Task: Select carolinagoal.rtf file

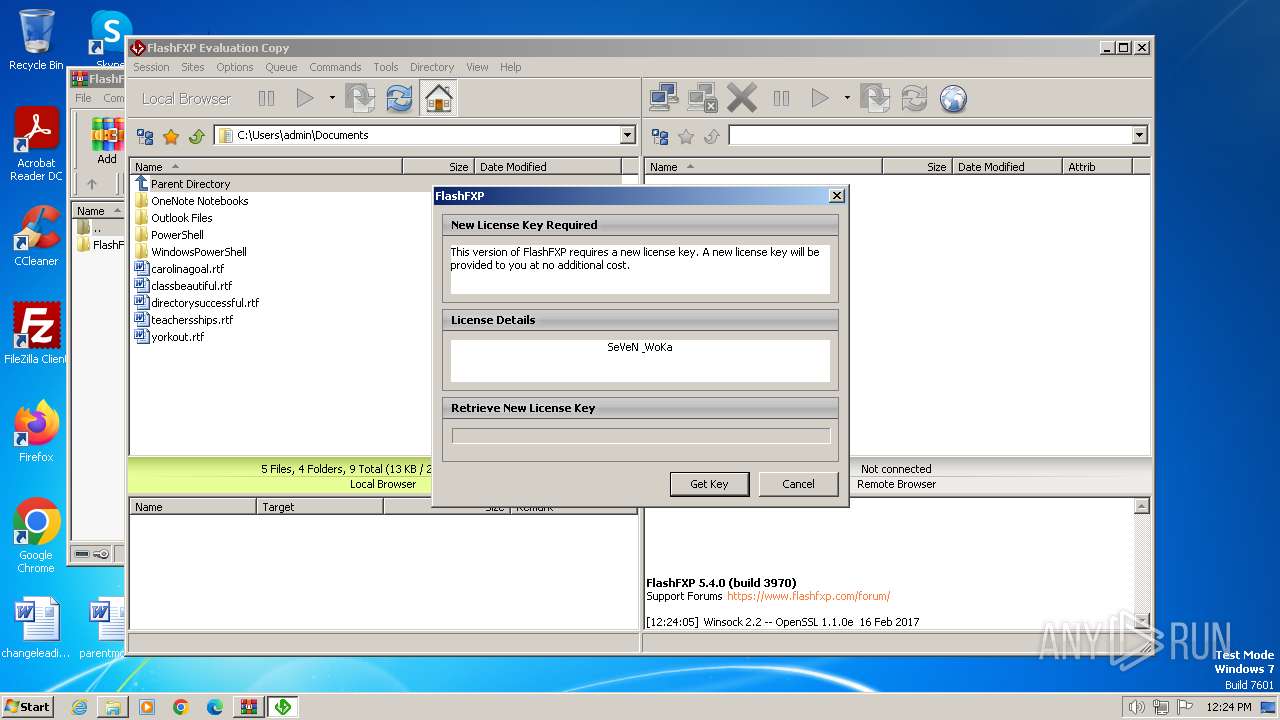Action: [187, 269]
